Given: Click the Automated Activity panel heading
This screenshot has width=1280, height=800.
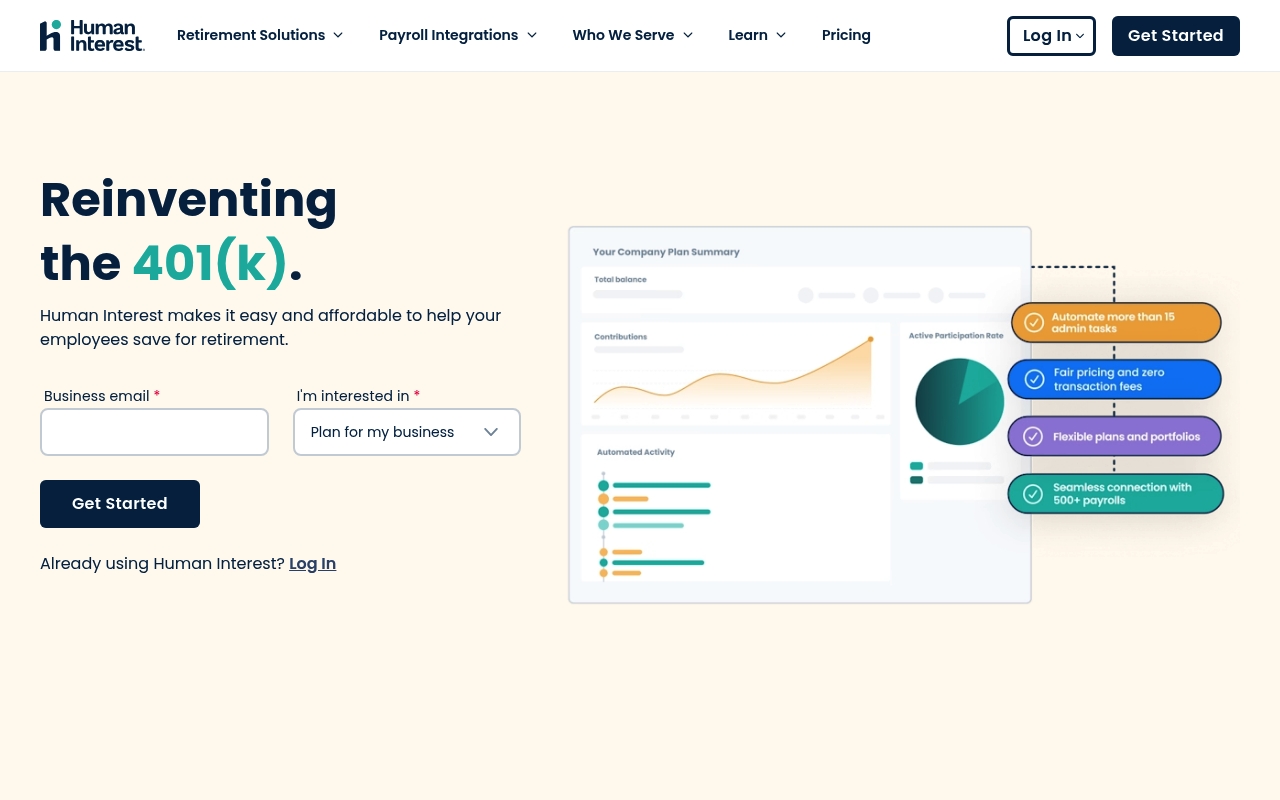Looking at the screenshot, I should click(x=636, y=452).
